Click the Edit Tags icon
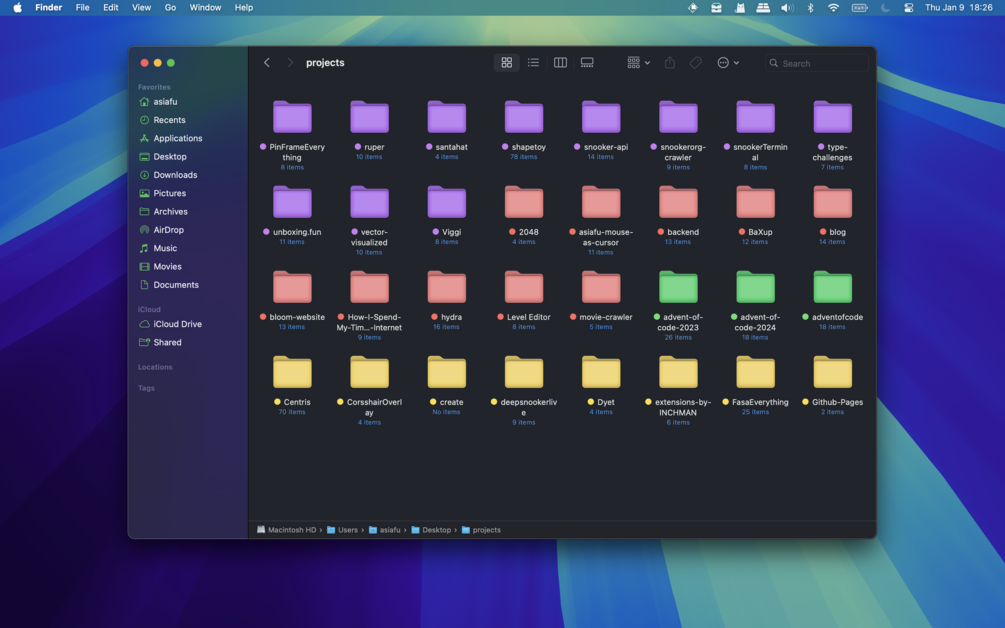The image size is (1005, 628). click(695, 63)
